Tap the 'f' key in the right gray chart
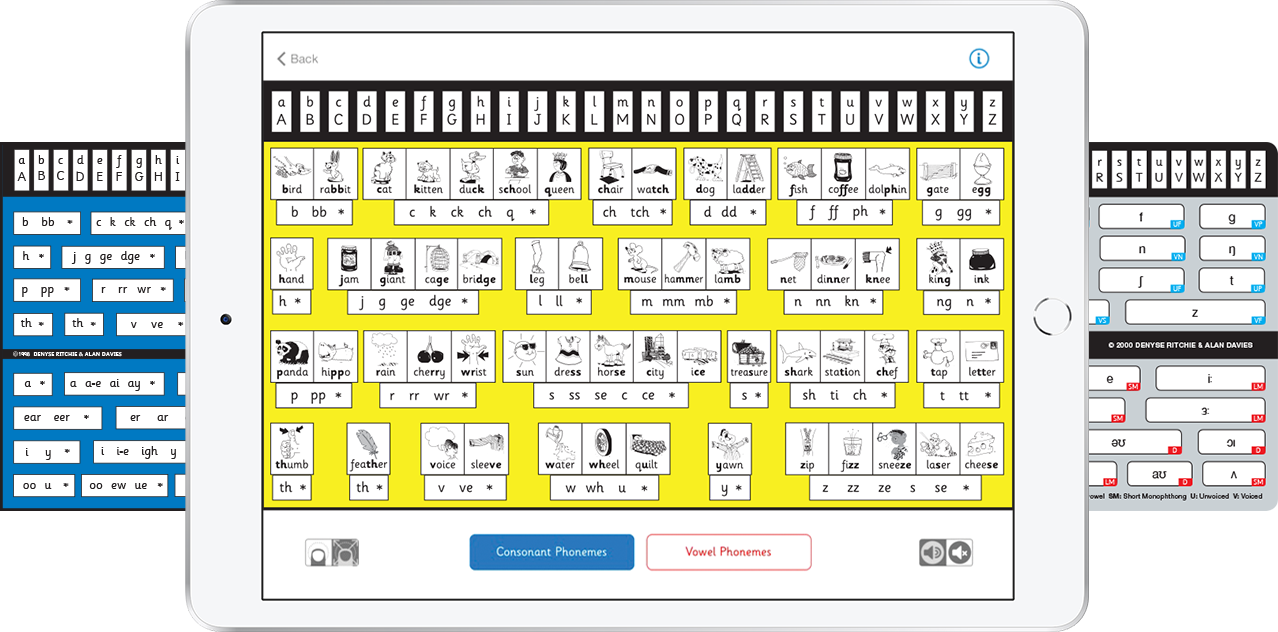1278x632 pixels. click(x=1141, y=216)
